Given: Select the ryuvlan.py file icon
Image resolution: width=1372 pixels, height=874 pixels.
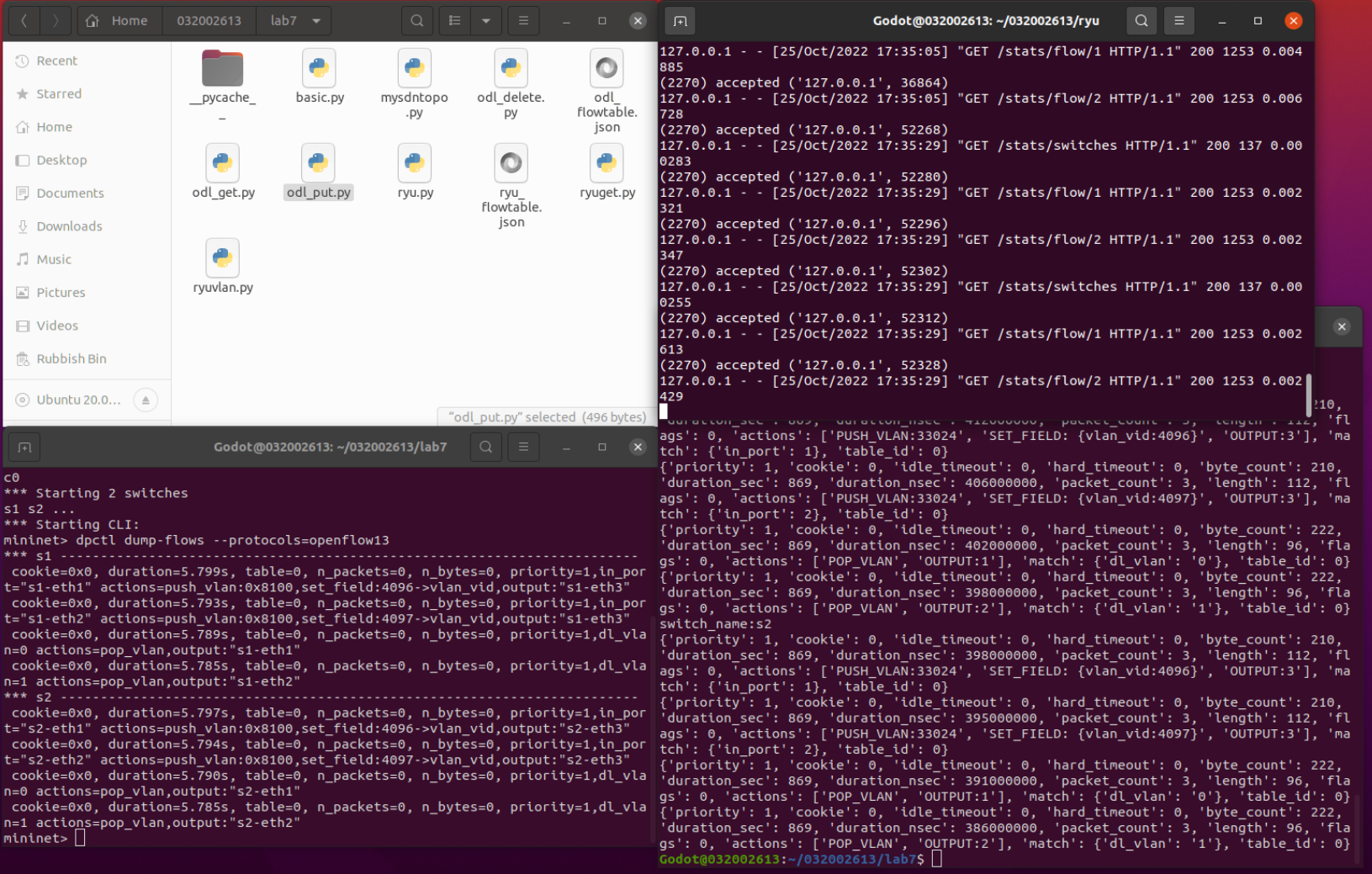Looking at the screenshot, I should point(223,258).
